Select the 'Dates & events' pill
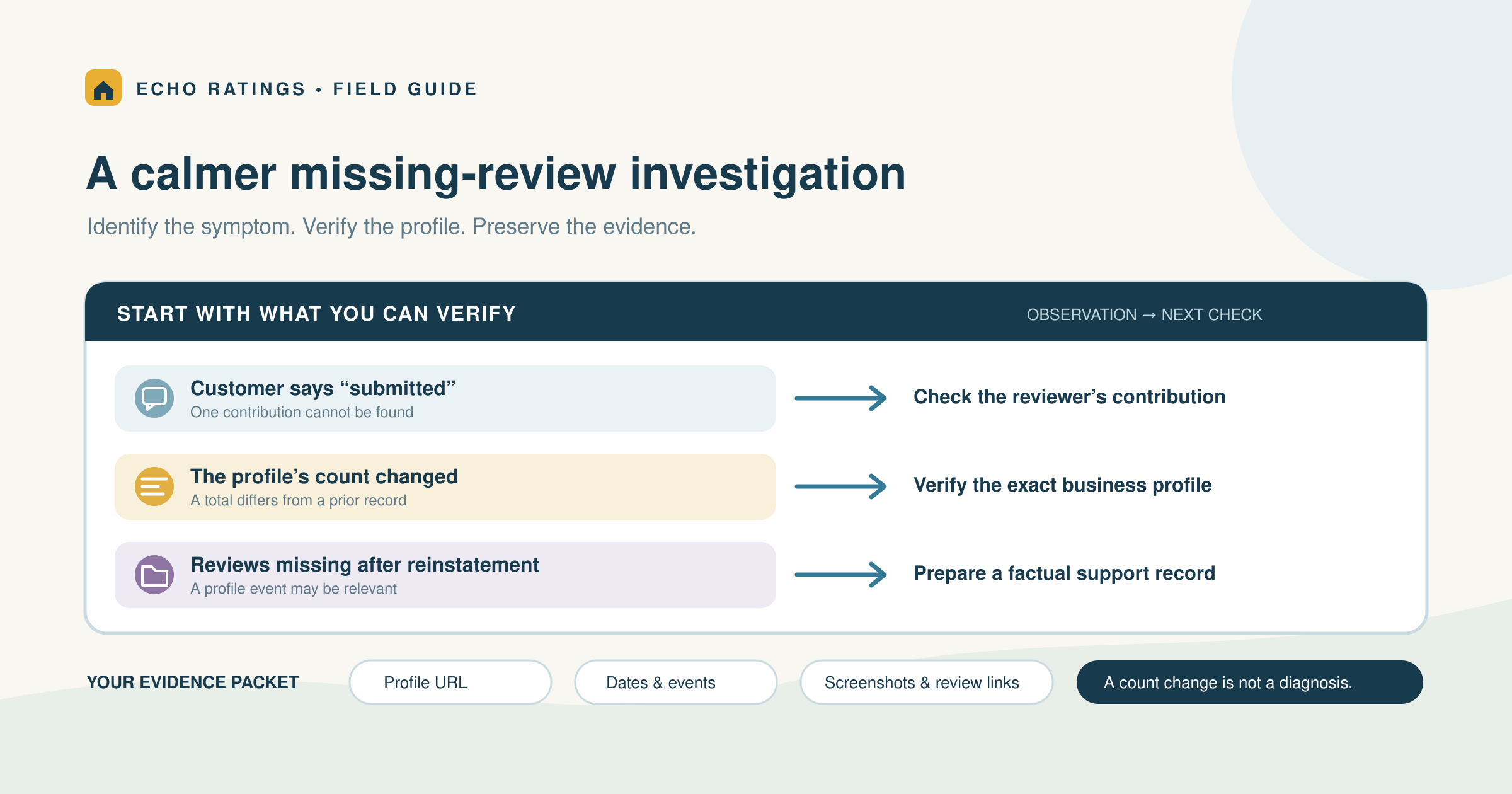This screenshot has width=1512, height=794. pos(675,682)
